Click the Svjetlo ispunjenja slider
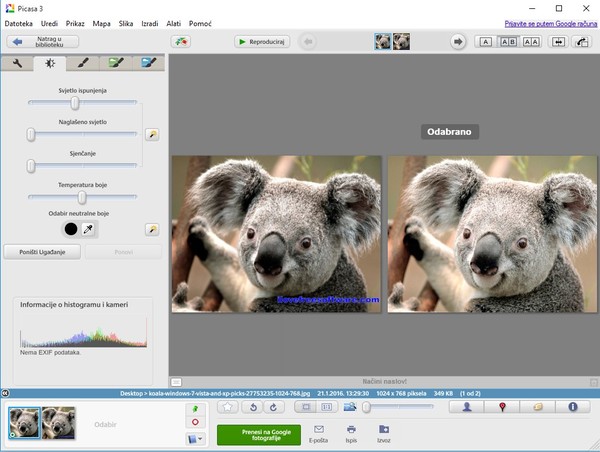This screenshot has width=600, height=452. tap(75, 102)
